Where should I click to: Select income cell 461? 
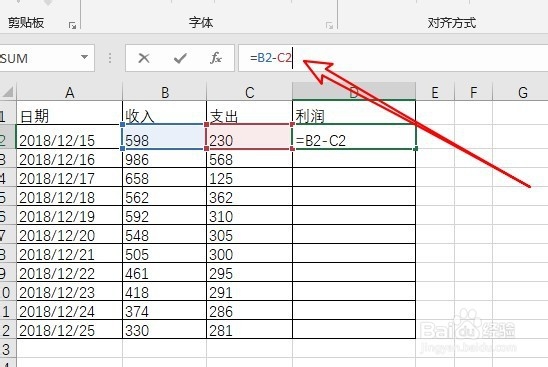[165, 272]
